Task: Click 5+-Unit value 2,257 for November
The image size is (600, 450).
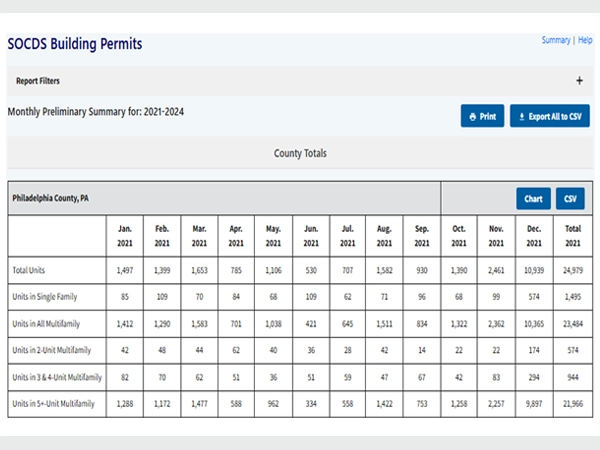Action: coord(496,404)
